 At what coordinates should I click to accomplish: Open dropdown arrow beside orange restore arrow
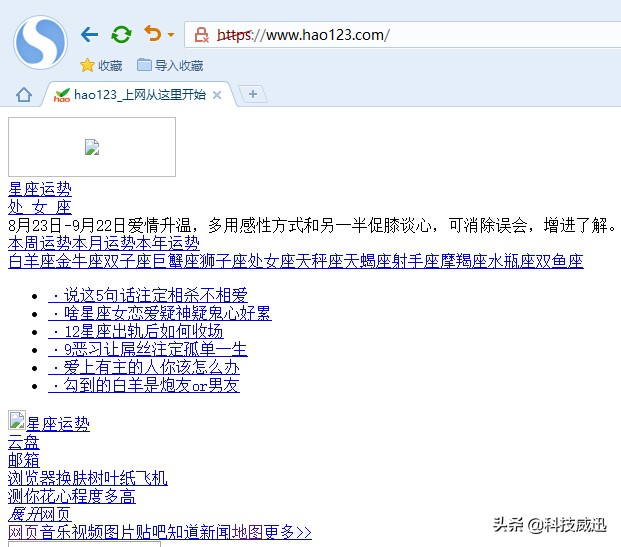coord(171,35)
